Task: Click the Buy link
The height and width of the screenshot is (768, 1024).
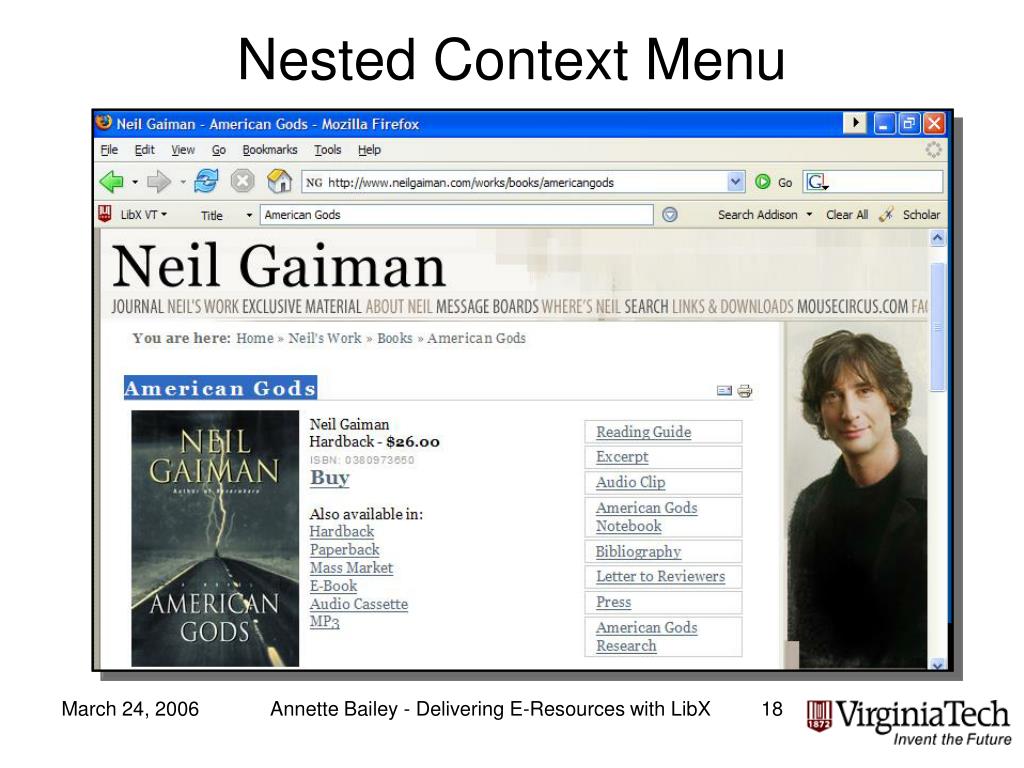Action: point(330,478)
